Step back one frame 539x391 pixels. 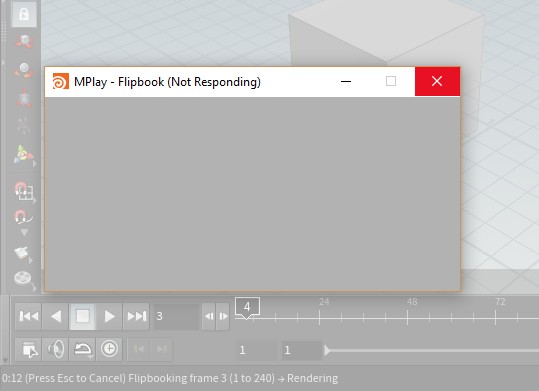click(x=209, y=316)
